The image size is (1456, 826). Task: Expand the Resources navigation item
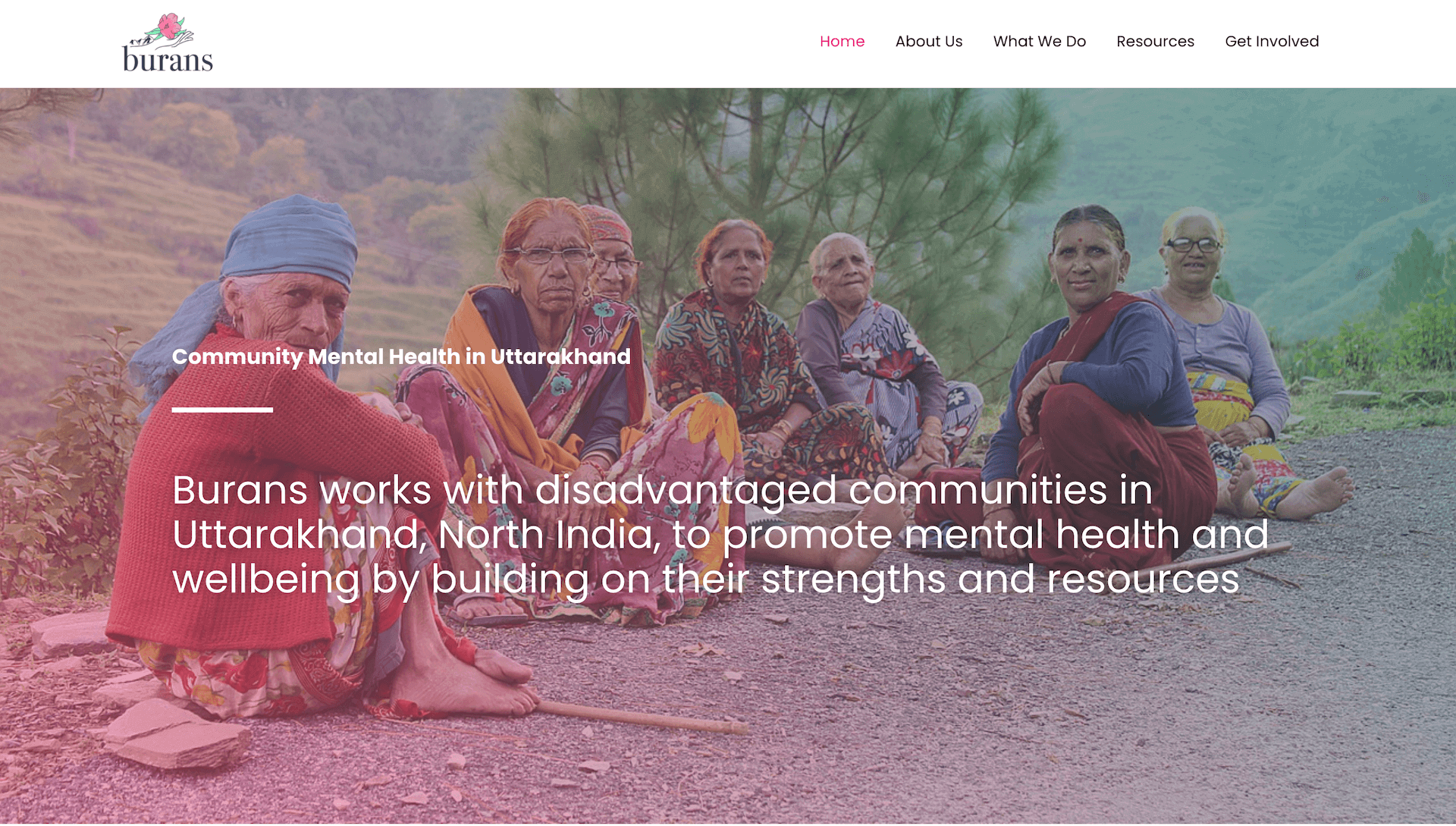(x=1155, y=41)
